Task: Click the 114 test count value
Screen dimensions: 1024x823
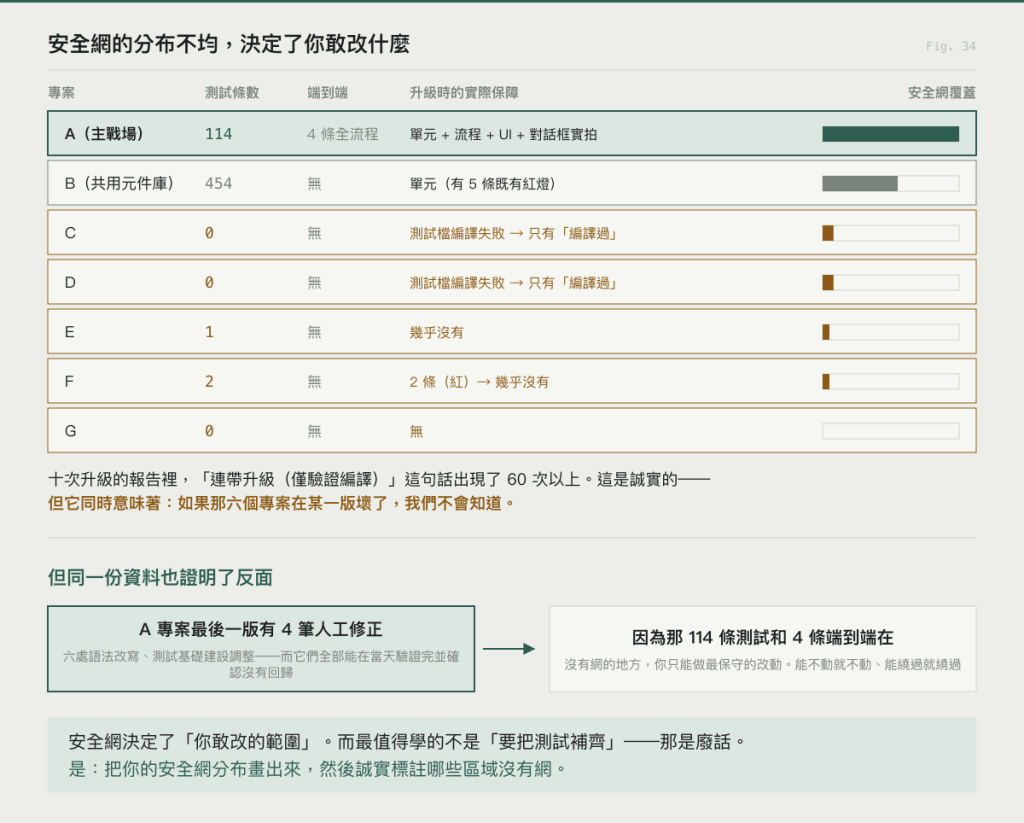Action: [218, 134]
